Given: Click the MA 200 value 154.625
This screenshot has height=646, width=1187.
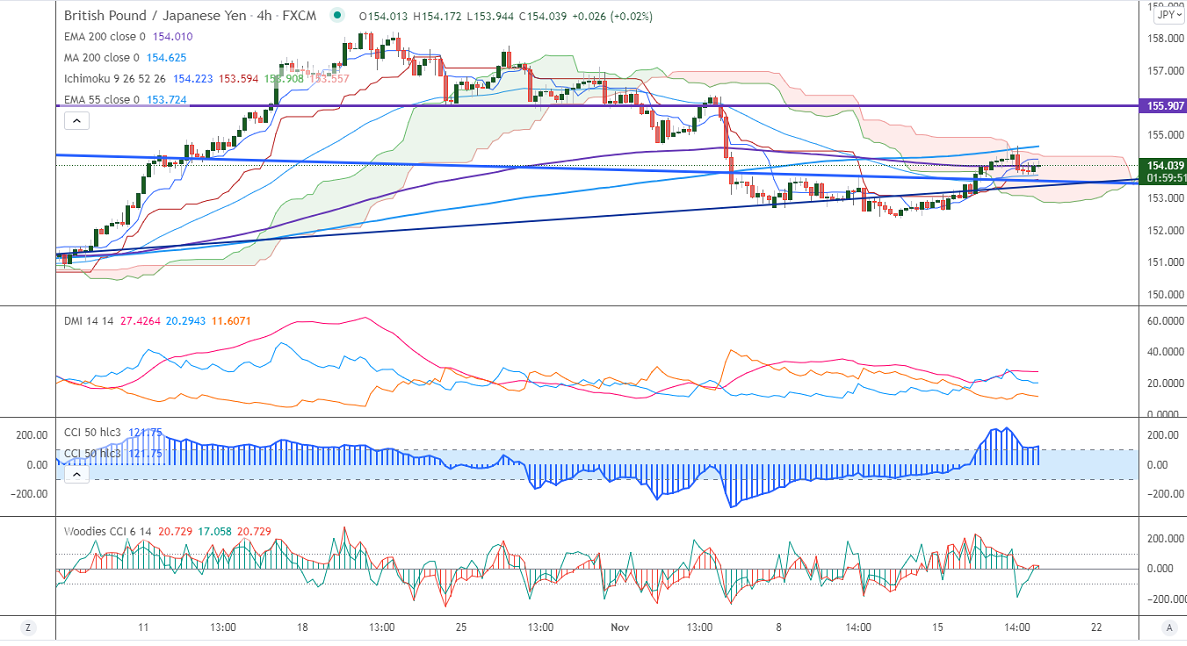Looking at the screenshot, I should (x=167, y=58).
